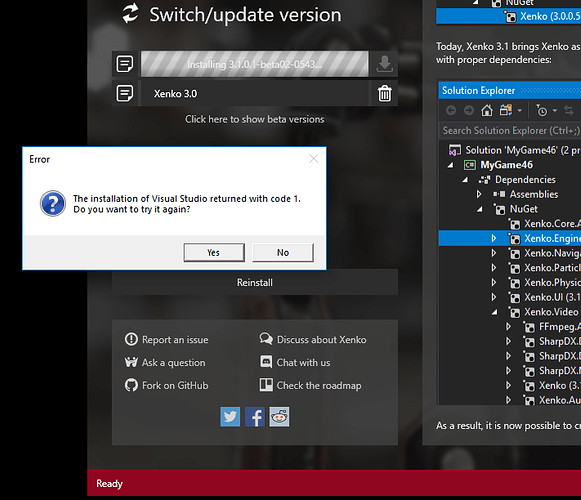Select Xenko.Core package item
The width and height of the screenshot is (581, 500).
552,224
